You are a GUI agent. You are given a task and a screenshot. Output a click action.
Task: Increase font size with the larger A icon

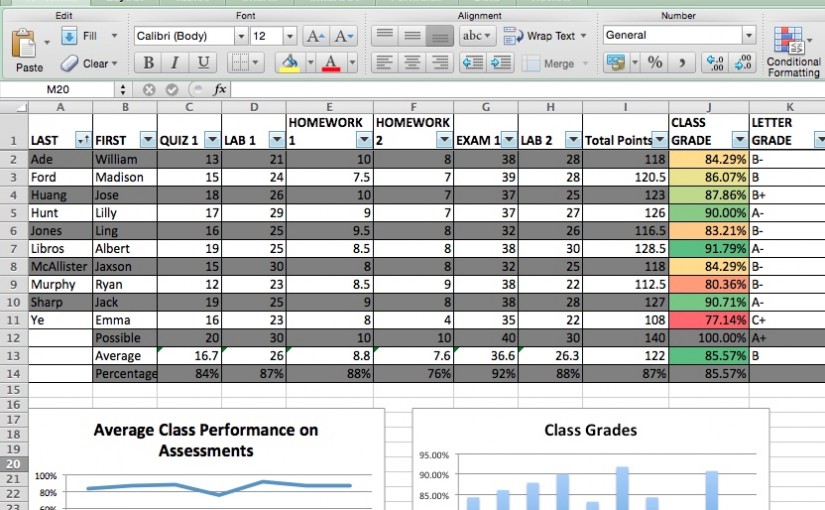pos(315,36)
